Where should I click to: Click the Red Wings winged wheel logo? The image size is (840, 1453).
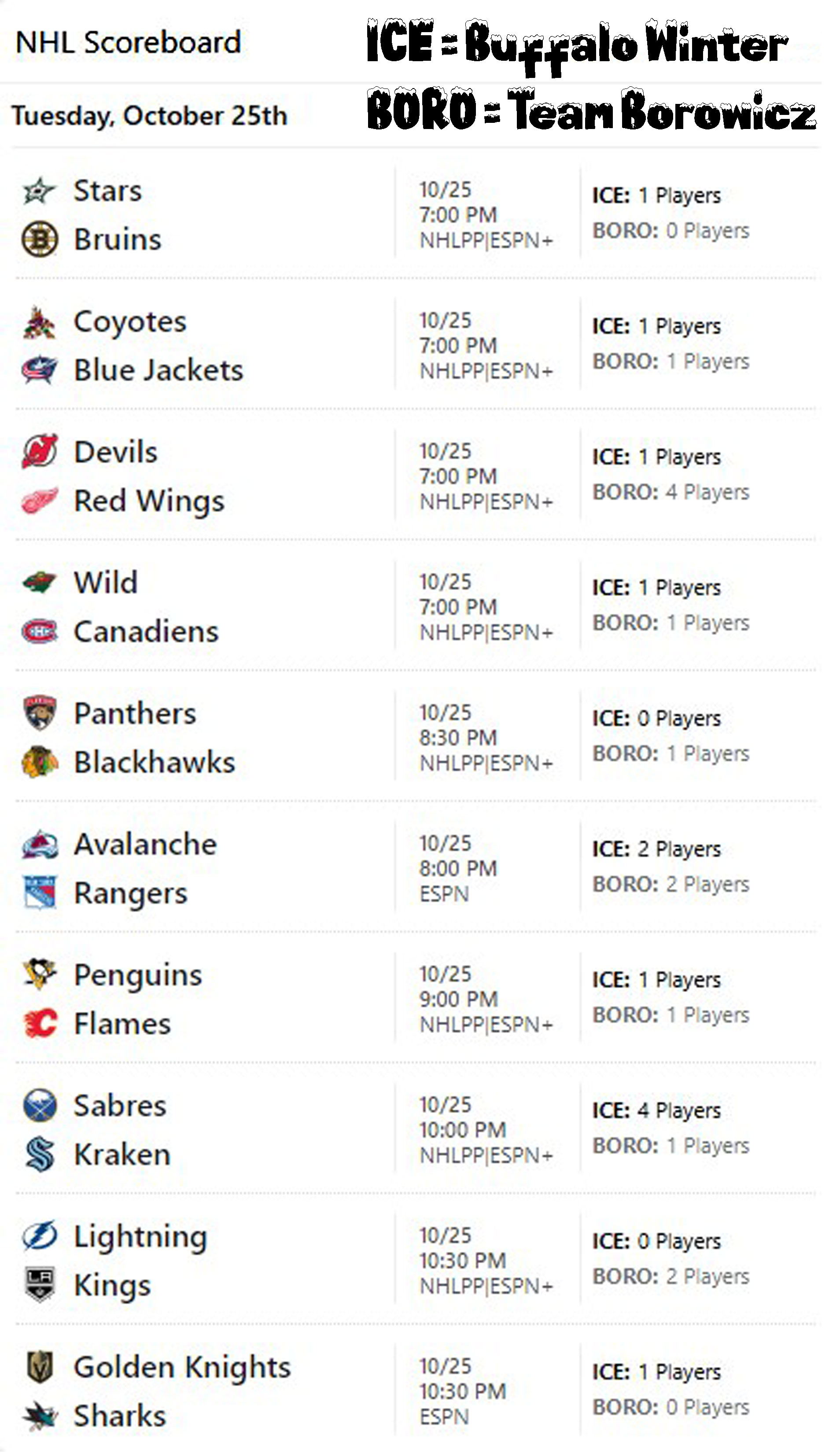click(39, 501)
